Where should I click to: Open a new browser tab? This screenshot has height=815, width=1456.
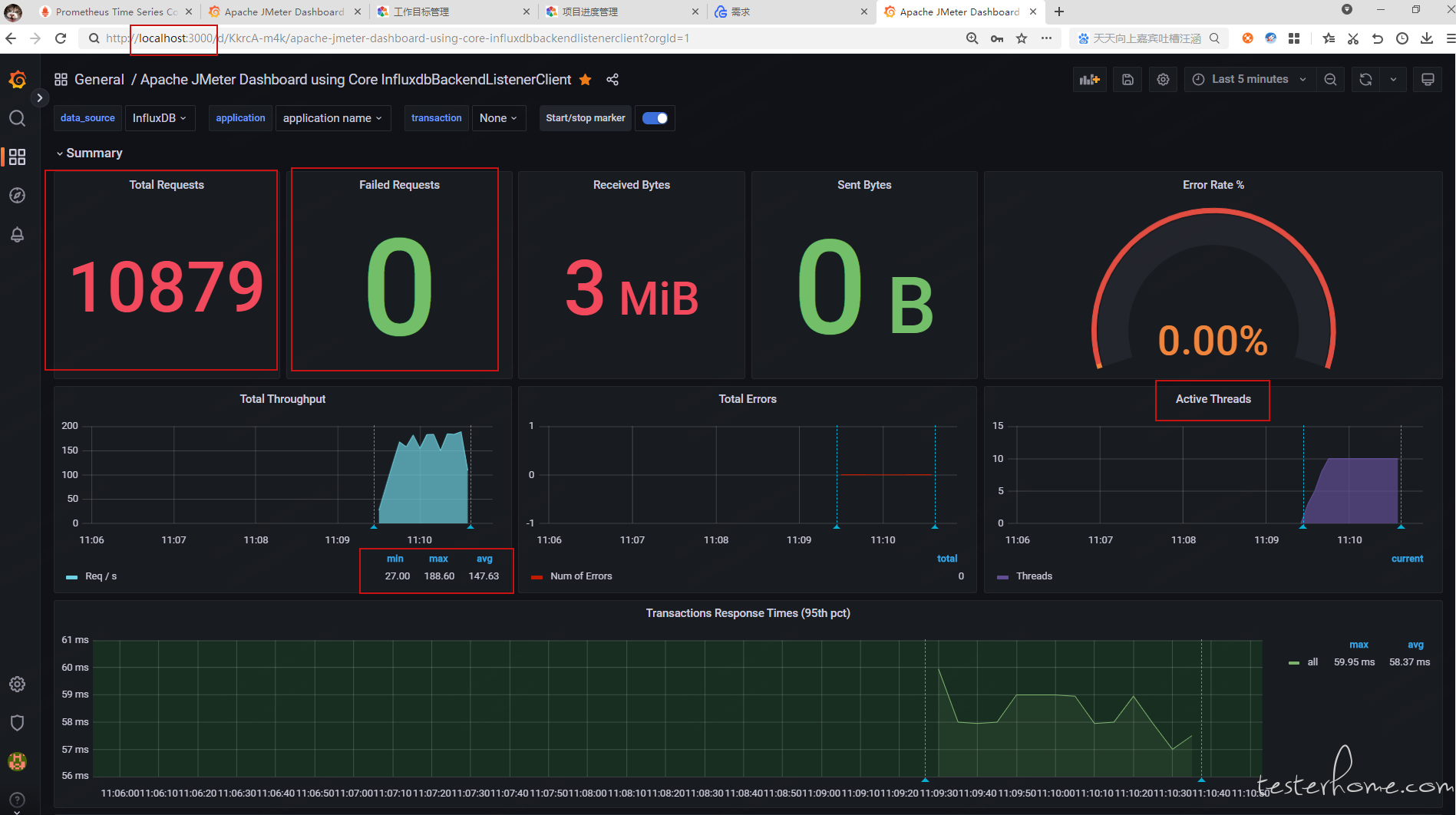tap(1059, 12)
